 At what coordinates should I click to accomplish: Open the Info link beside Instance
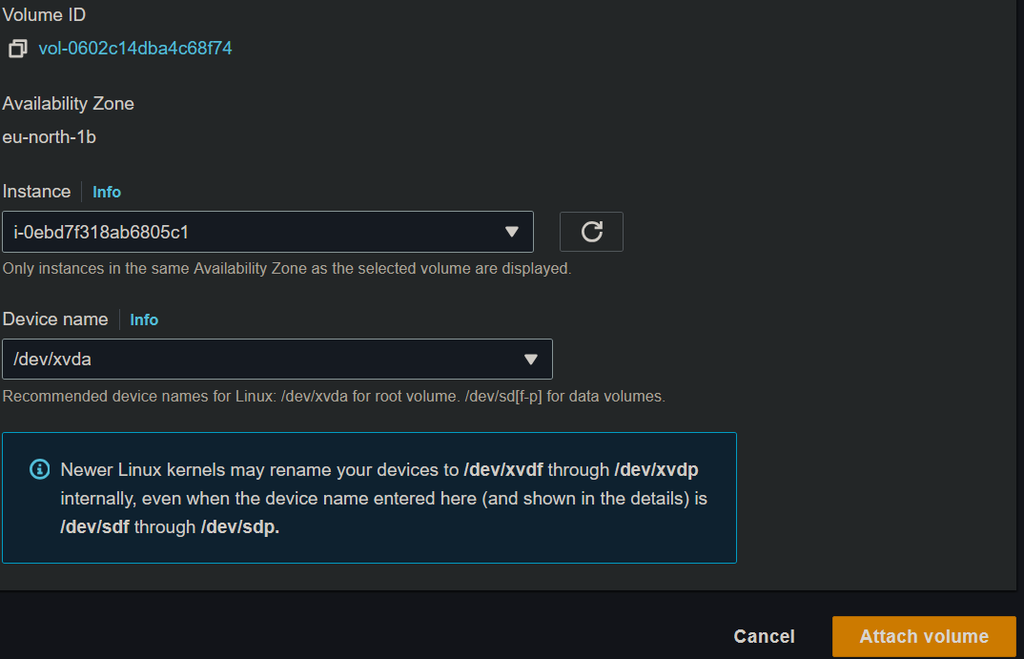click(x=107, y=192)
